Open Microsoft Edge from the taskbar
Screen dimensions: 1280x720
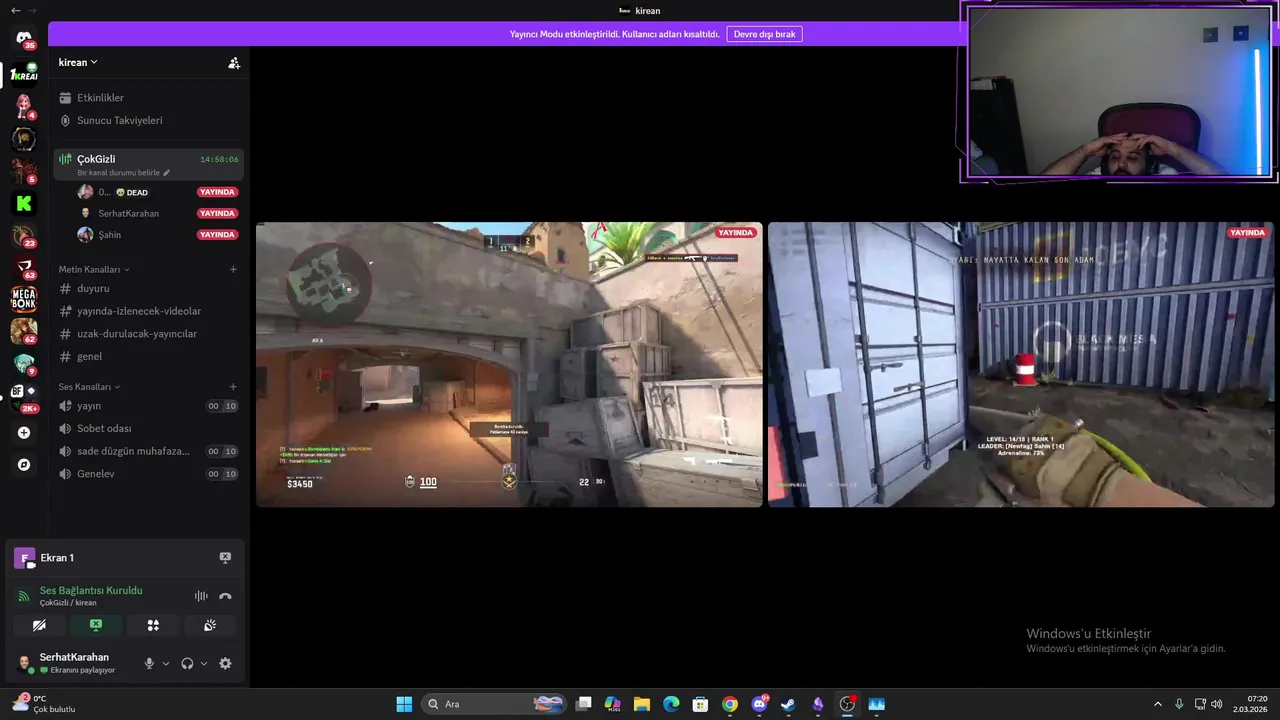tap(671, 704)
